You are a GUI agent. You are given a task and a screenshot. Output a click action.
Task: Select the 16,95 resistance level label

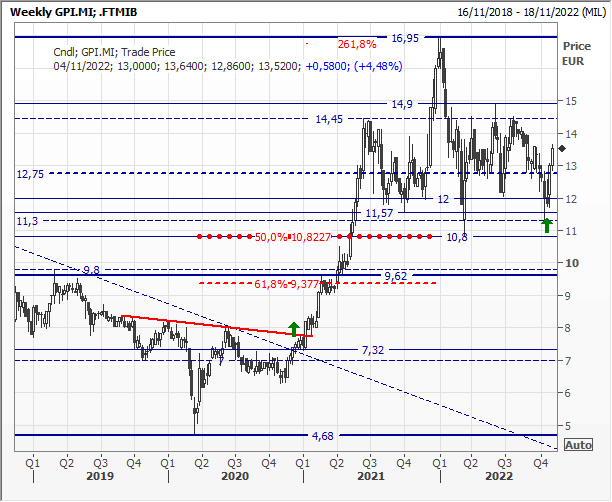pos(405,38)
